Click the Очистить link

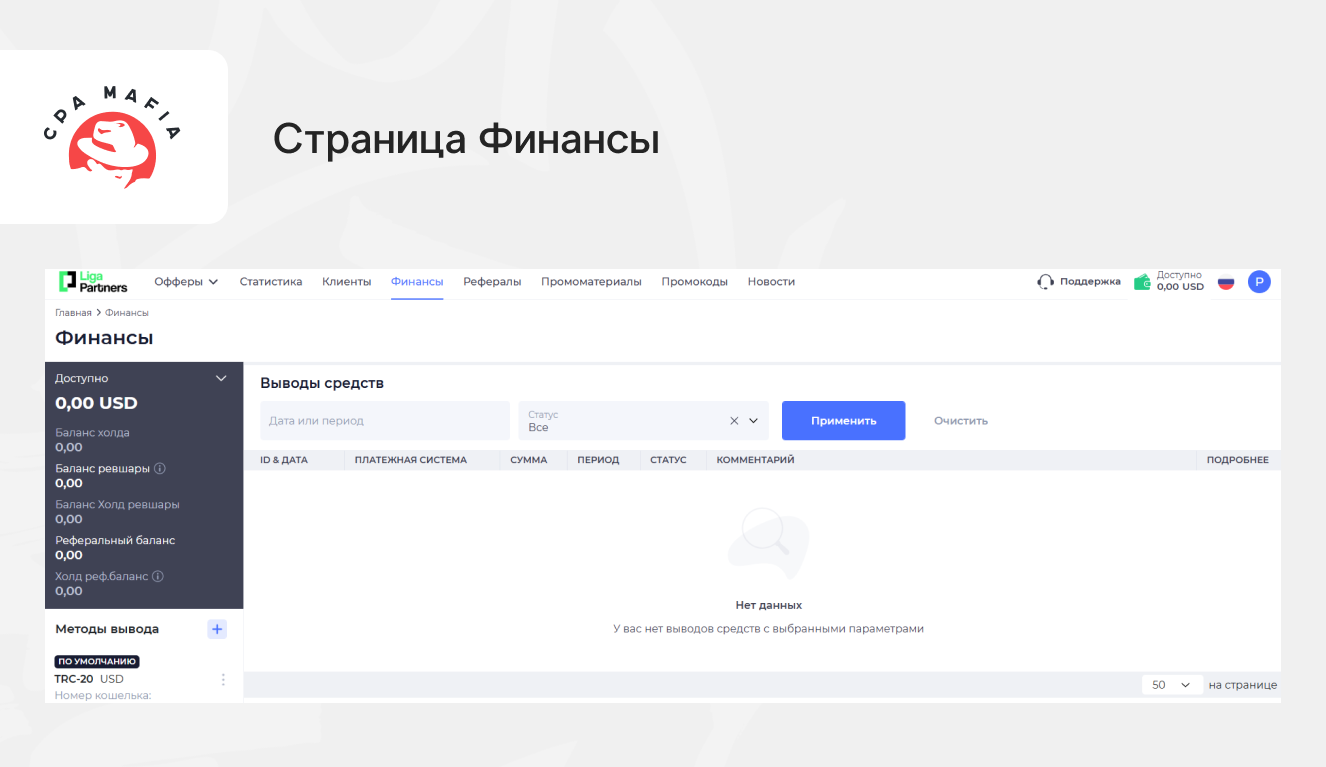(x=960, y=421)
